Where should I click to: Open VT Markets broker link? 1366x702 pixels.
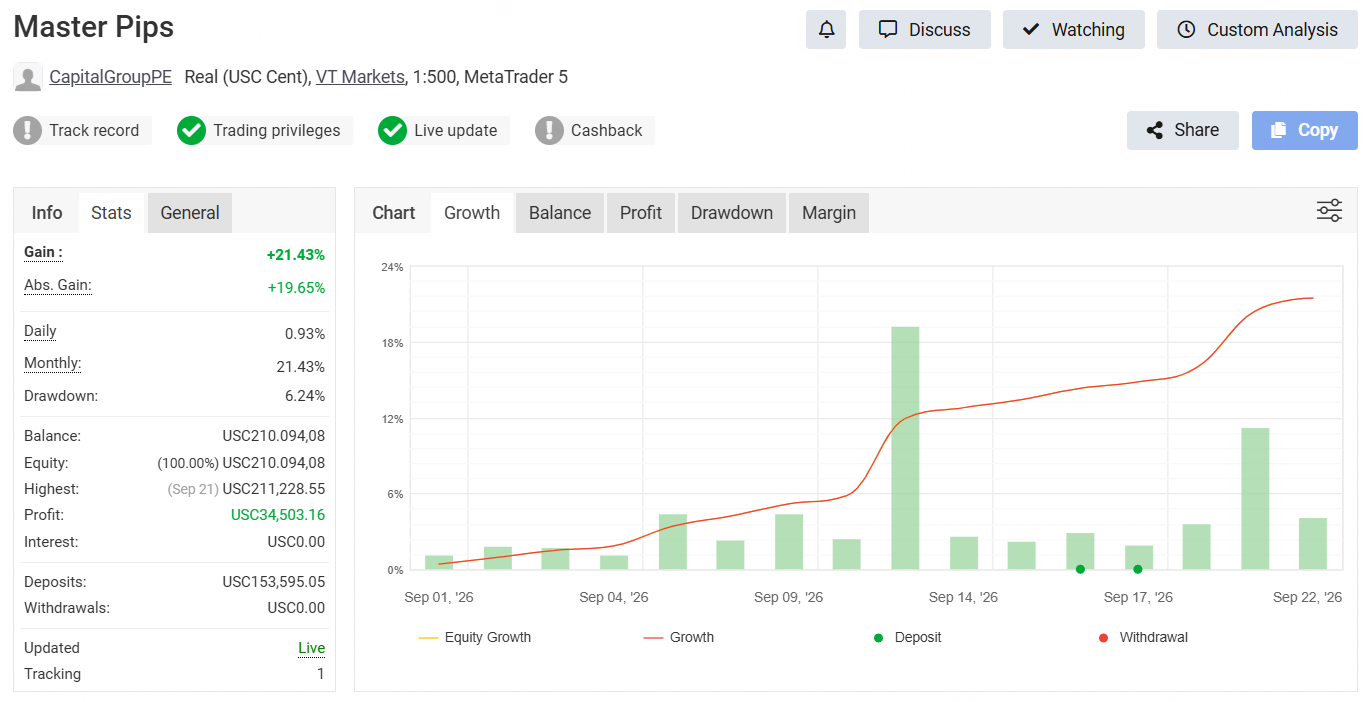(360, 77)
